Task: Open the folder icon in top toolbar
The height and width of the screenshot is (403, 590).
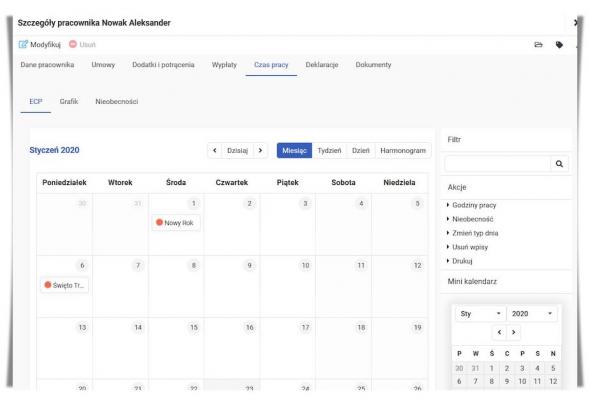Action: (x=538, y=45)
